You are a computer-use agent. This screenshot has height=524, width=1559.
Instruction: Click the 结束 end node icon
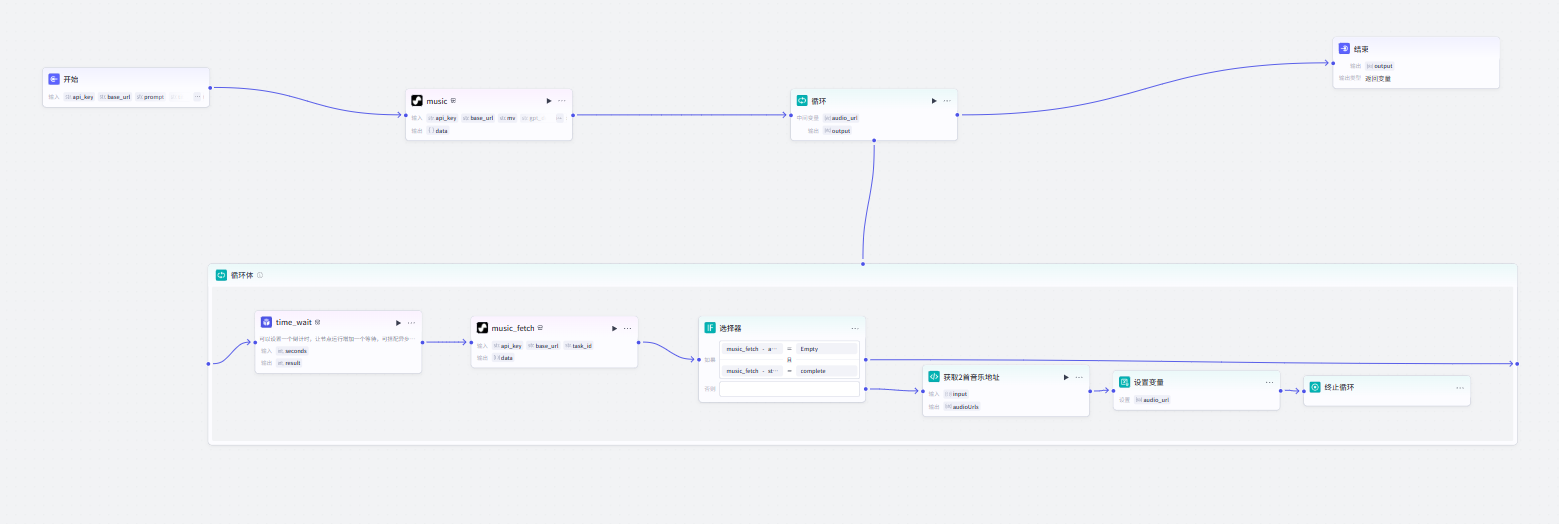(1344, 49)
